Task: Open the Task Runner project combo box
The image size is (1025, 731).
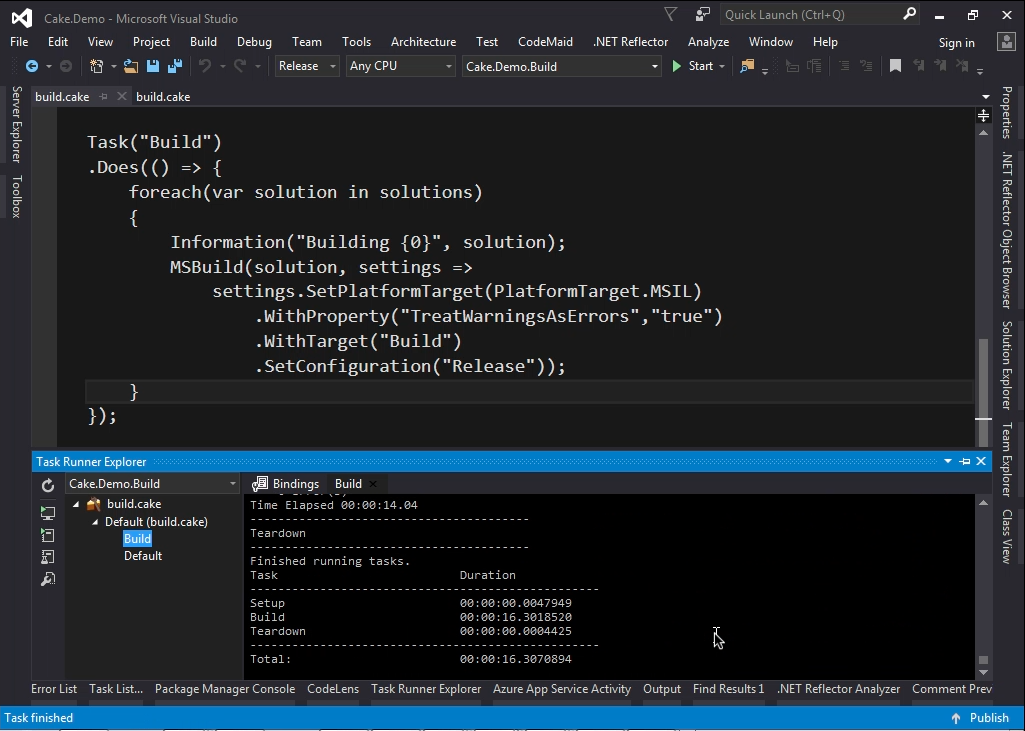Action: pos(152,484)
